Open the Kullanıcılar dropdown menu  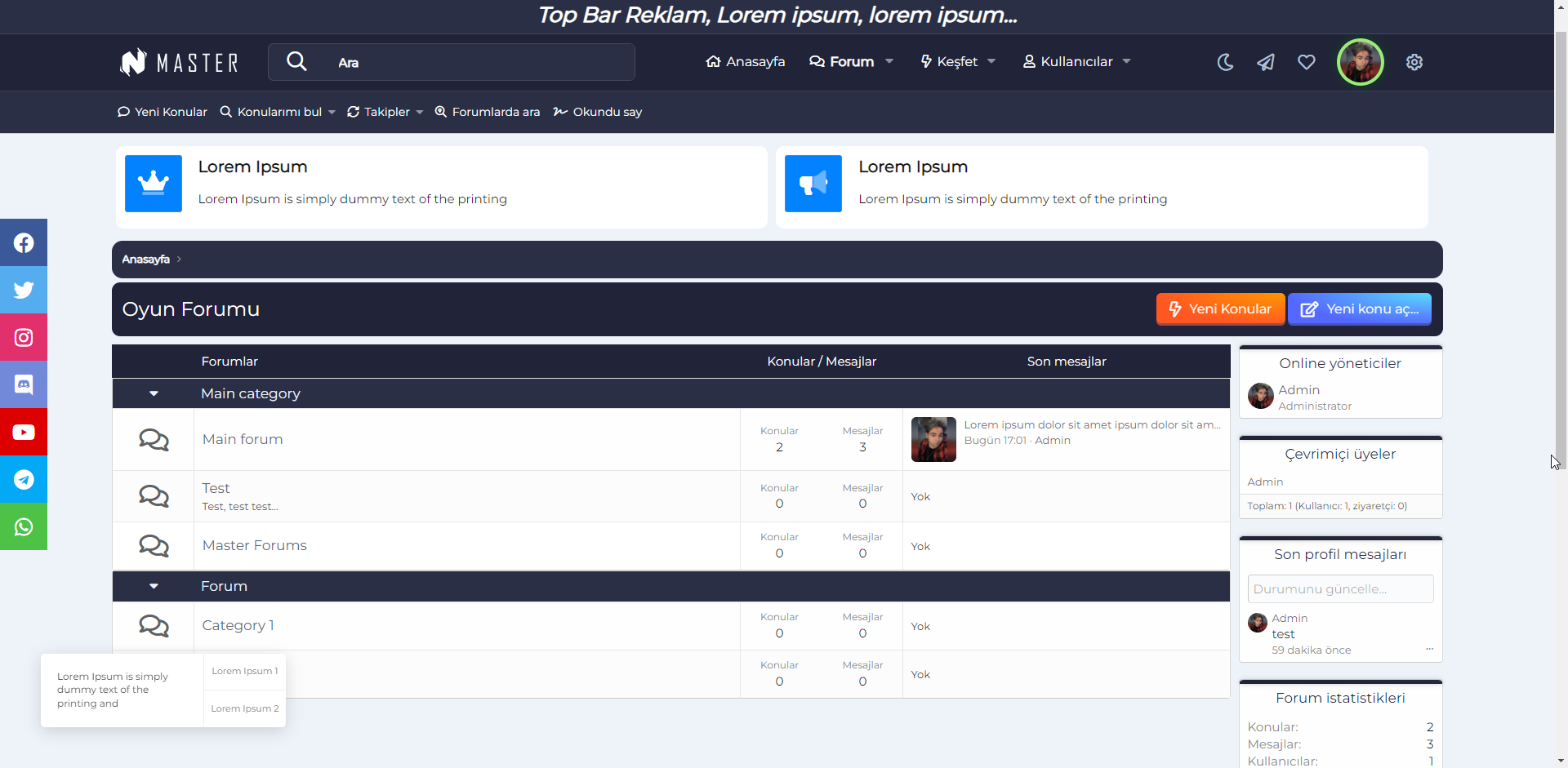tap(1076, 62)
